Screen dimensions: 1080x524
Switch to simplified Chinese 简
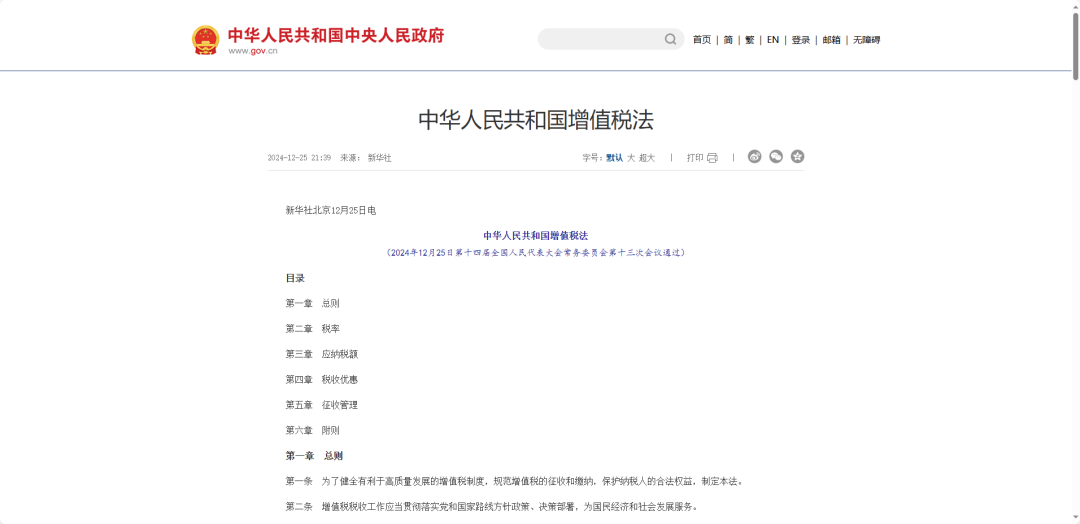(728, 40)
